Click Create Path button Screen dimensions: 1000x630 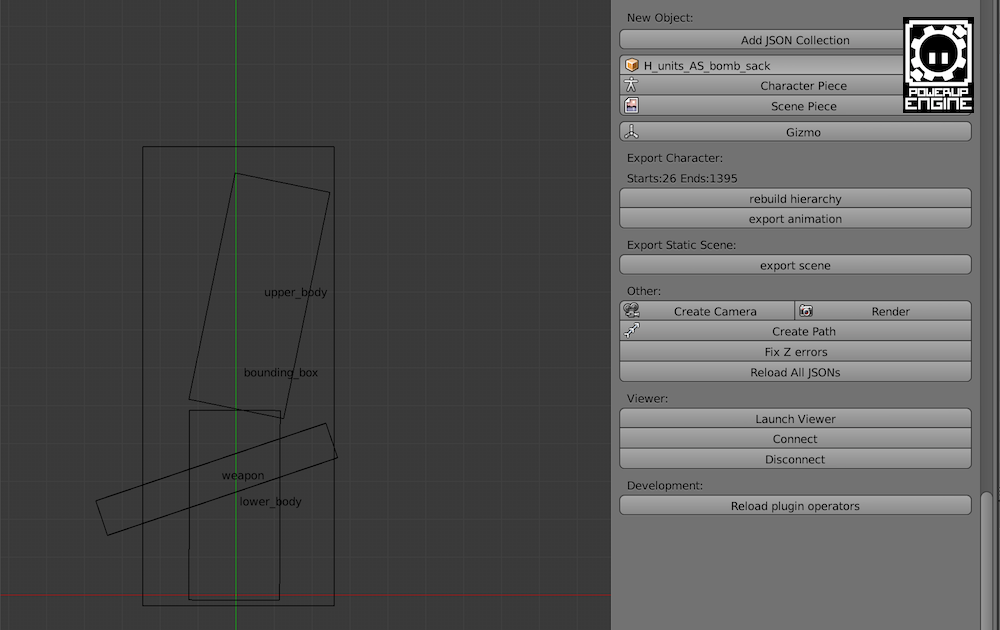(x=795, y=331)
